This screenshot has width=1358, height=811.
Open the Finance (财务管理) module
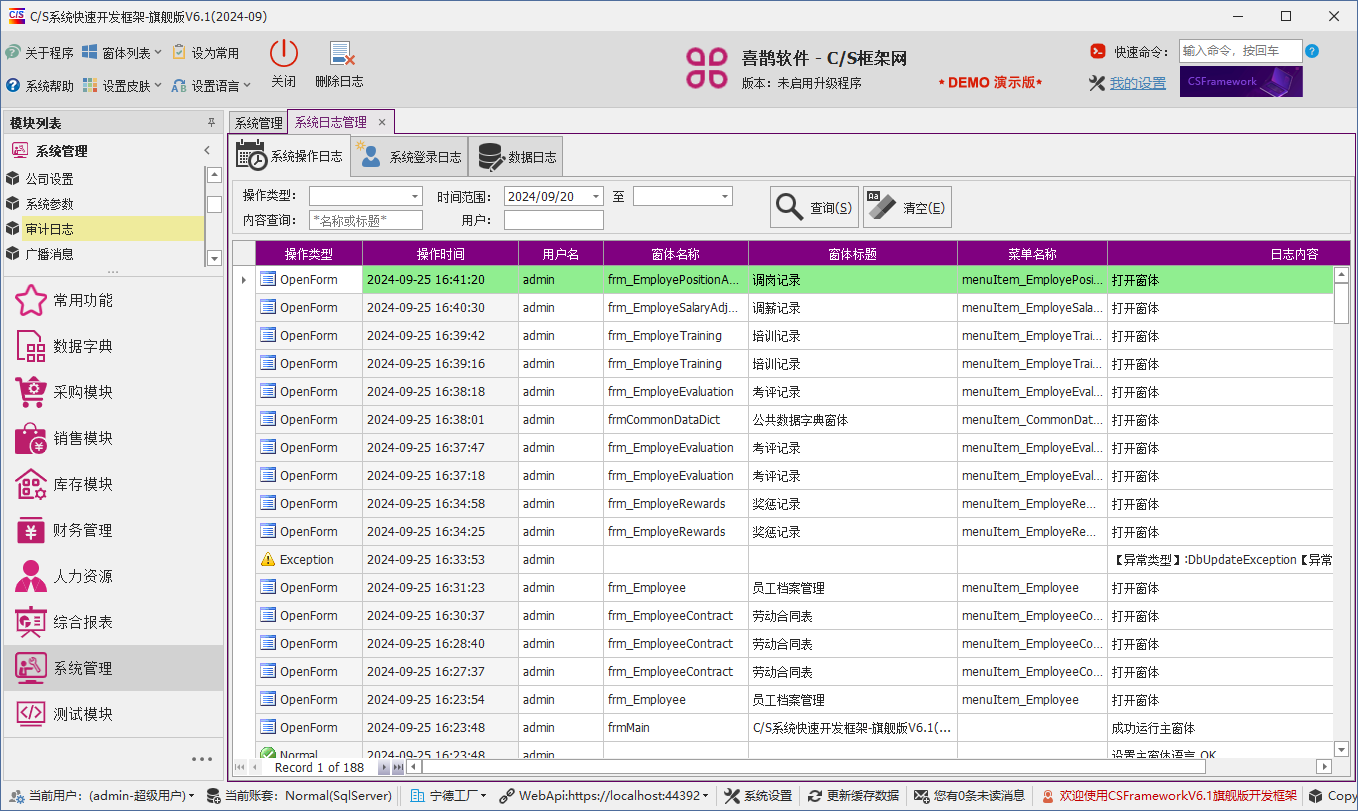point(114,530)
